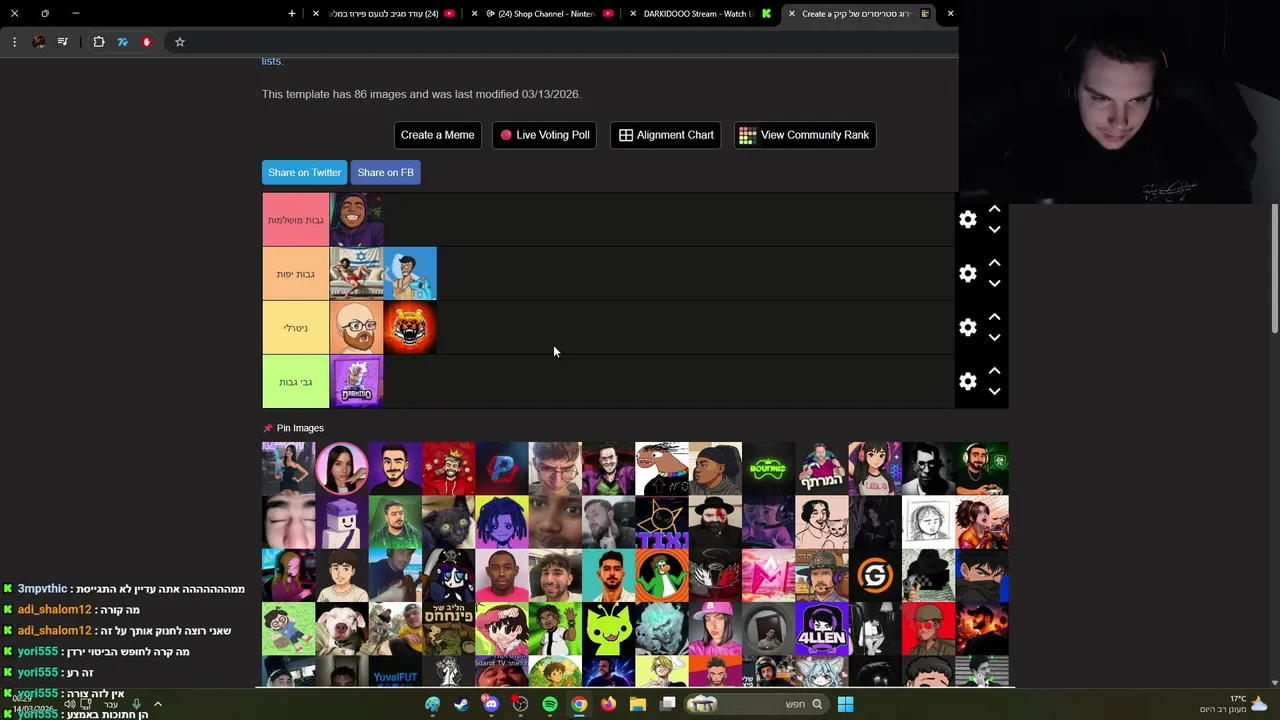This screenshot has width=1280, height=720.
Task: Share on FB
Action: [385, 172]
